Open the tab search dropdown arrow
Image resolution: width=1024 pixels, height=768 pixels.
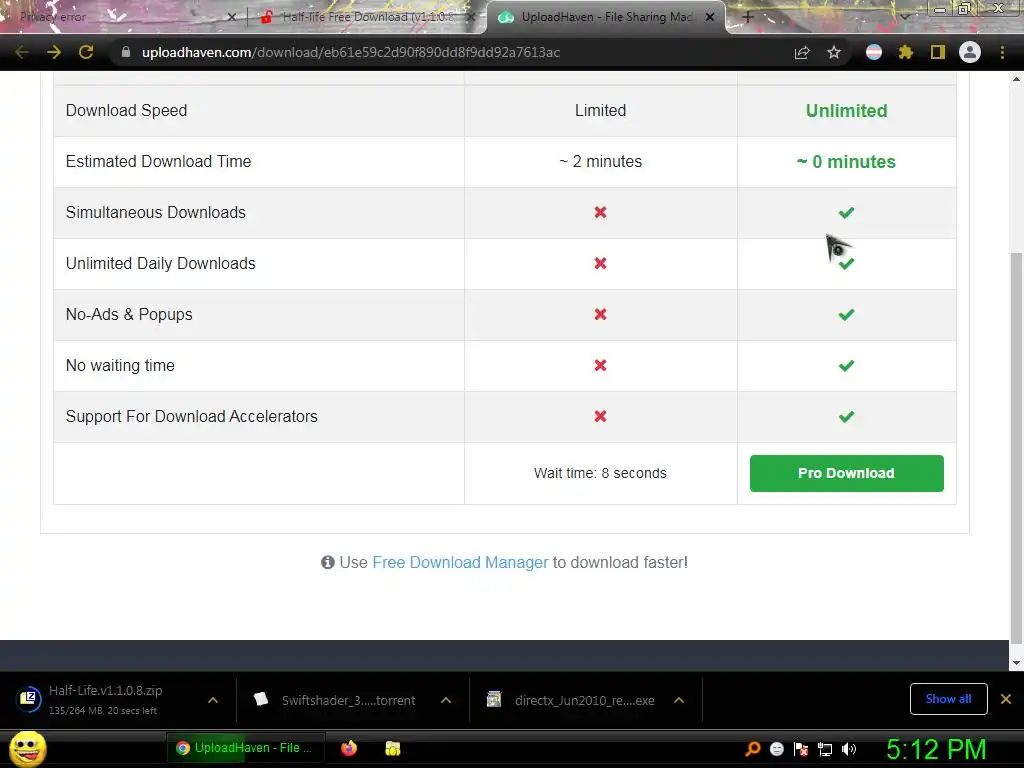click(905, 18)
